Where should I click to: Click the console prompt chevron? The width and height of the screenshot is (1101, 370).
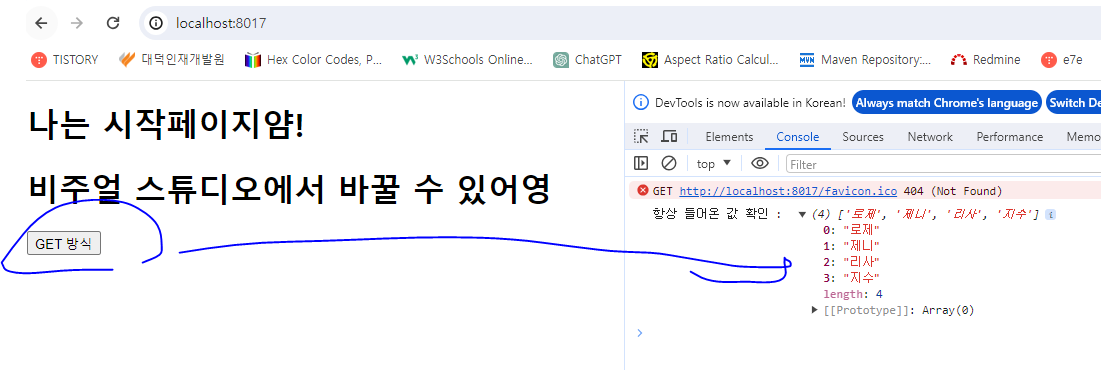639,333
